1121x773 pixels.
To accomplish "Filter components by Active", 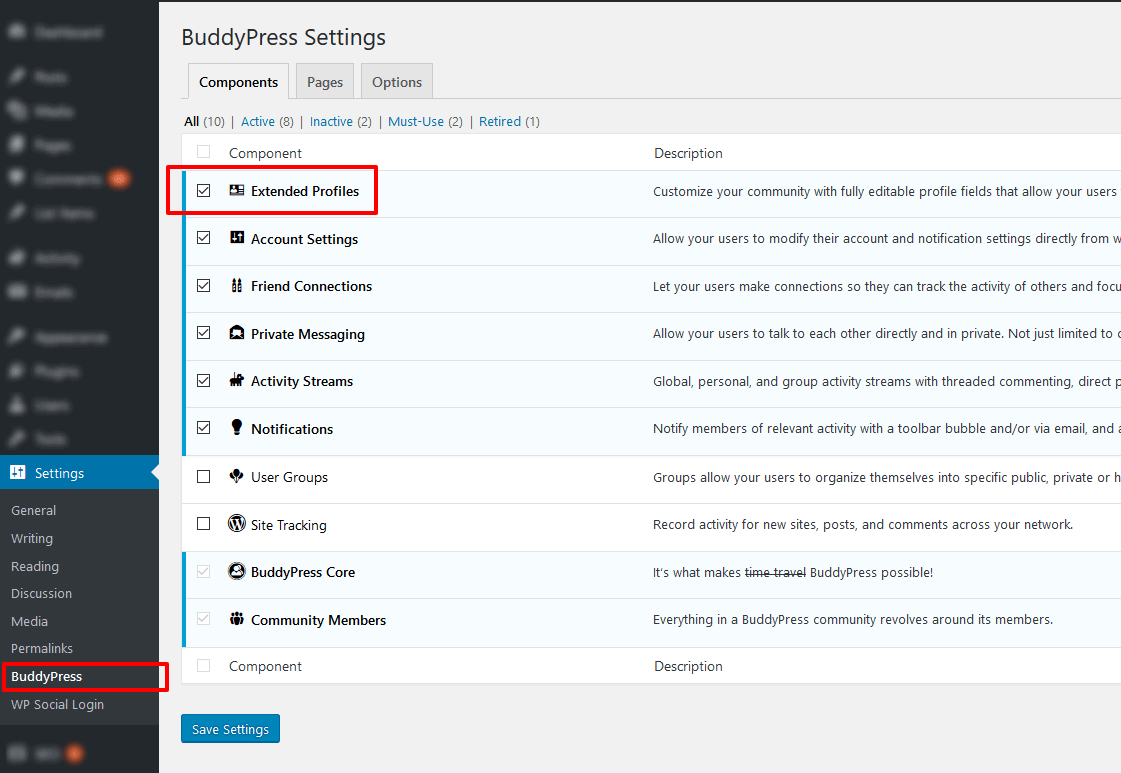I will [x=257, y=122].
